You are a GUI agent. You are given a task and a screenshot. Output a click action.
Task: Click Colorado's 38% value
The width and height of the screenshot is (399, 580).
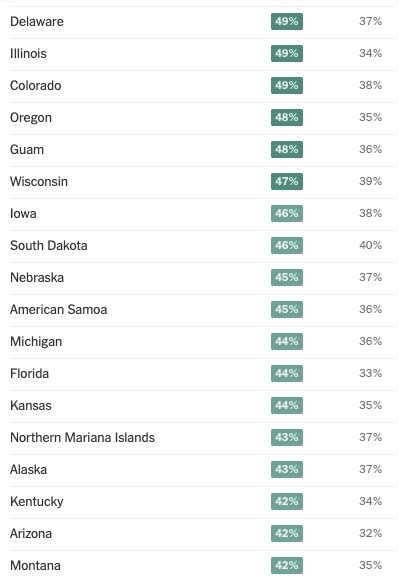(x=370, y=85)
